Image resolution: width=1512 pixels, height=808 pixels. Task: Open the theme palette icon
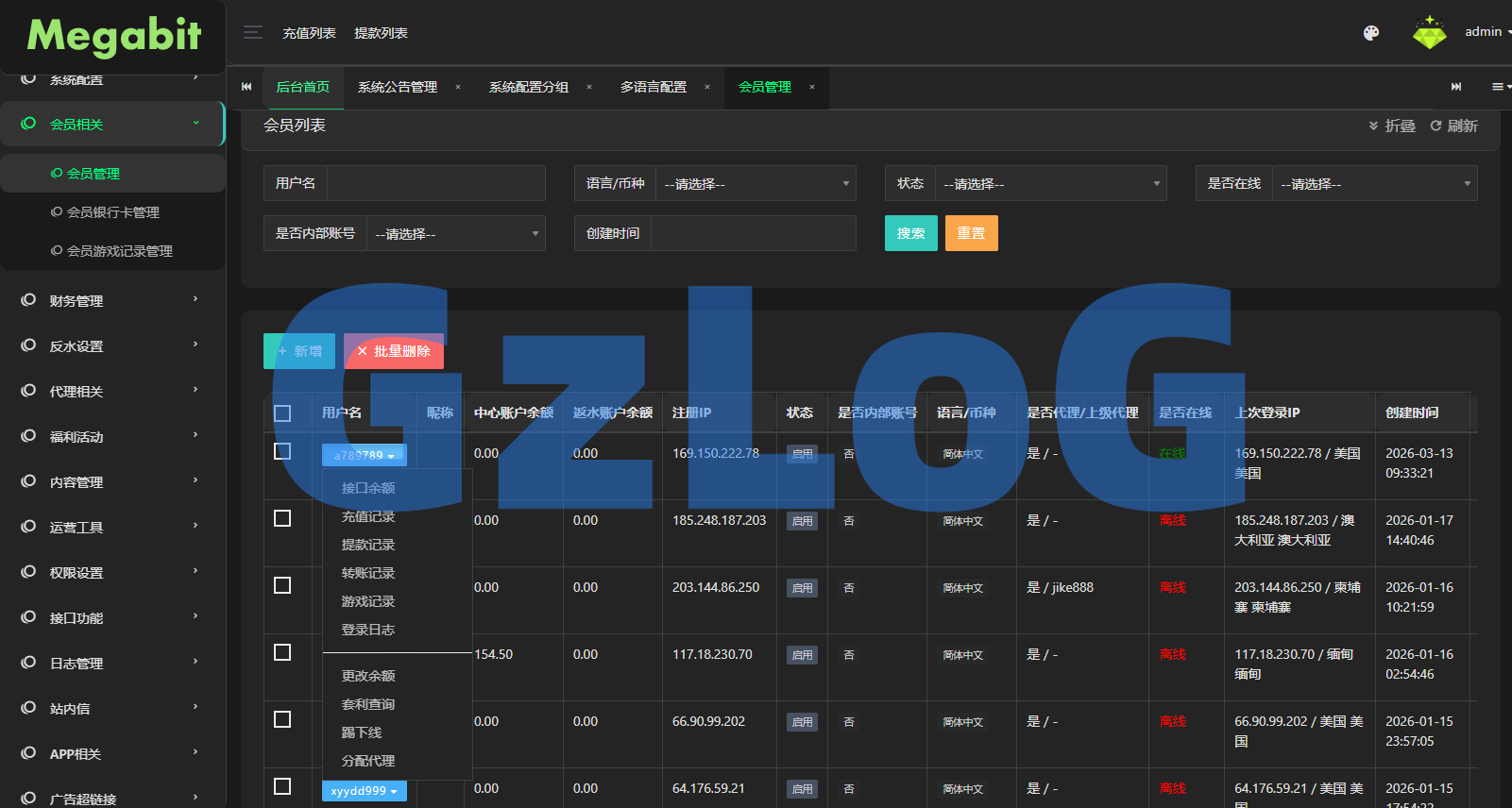(x=1371, y=33)
